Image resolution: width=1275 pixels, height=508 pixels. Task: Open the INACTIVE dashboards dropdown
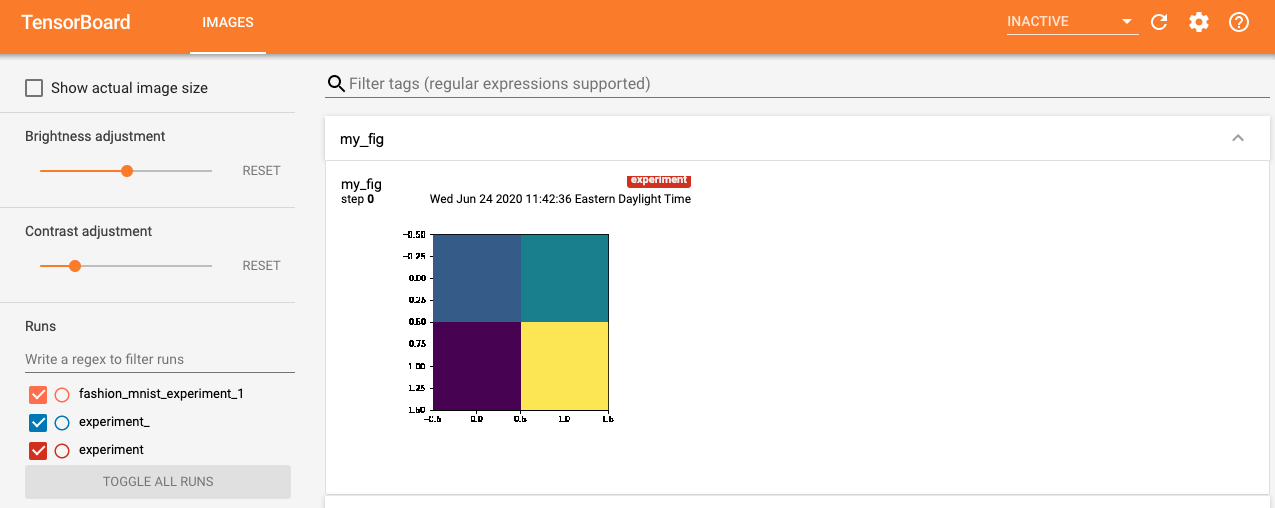click(1071, 22)
